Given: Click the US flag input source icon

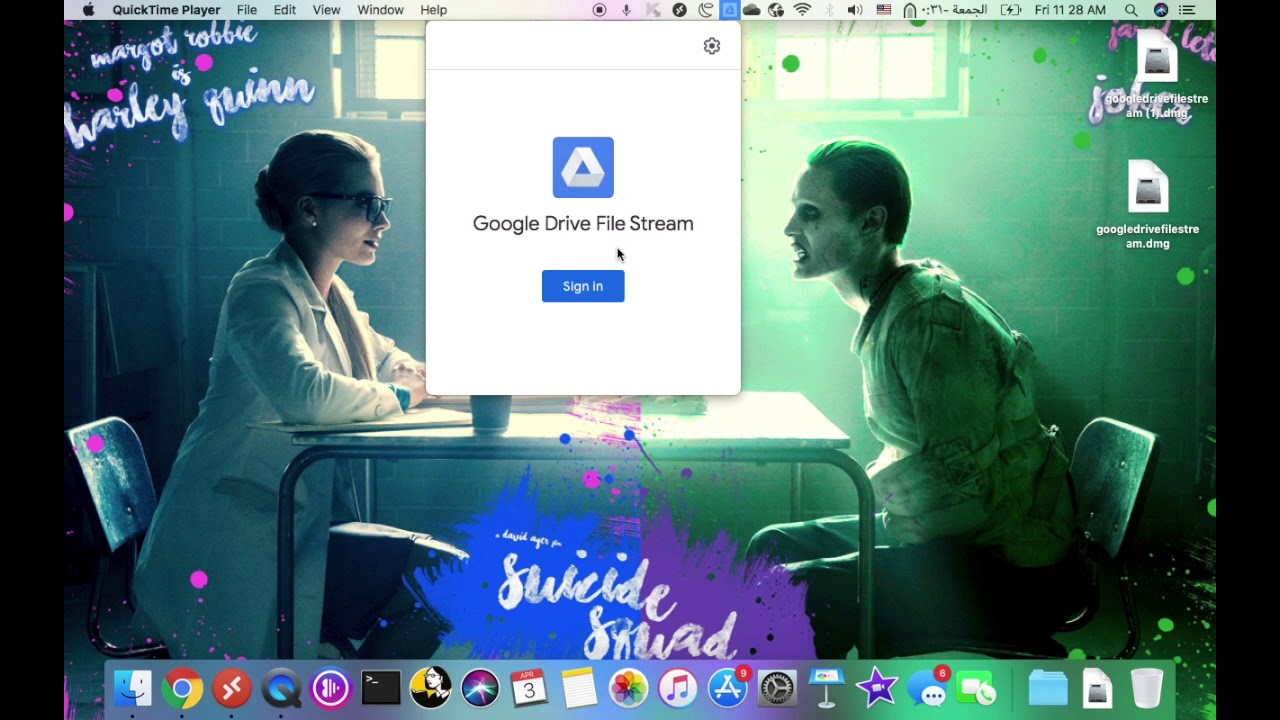Looking at the screenshot, I should coord(884,10).
